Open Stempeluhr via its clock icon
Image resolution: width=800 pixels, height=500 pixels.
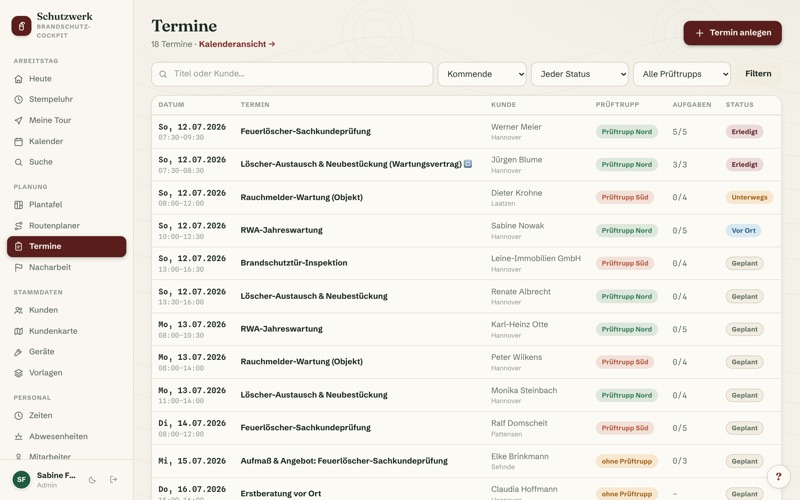tap(18, 99)
